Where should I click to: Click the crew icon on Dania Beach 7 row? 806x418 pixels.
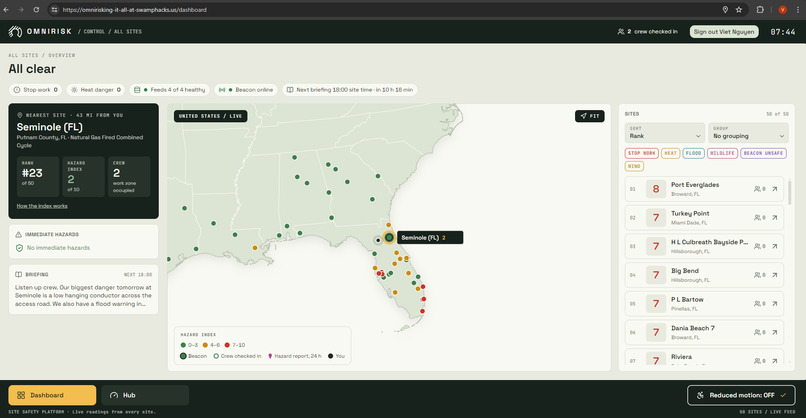point(757,333)
